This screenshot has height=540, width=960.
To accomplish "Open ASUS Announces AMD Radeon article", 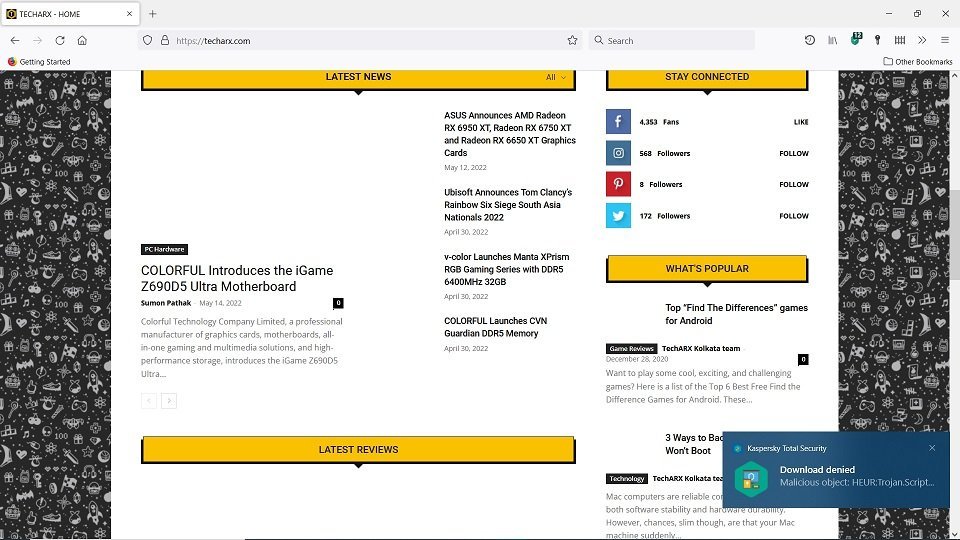I will [x=510, y=134].
